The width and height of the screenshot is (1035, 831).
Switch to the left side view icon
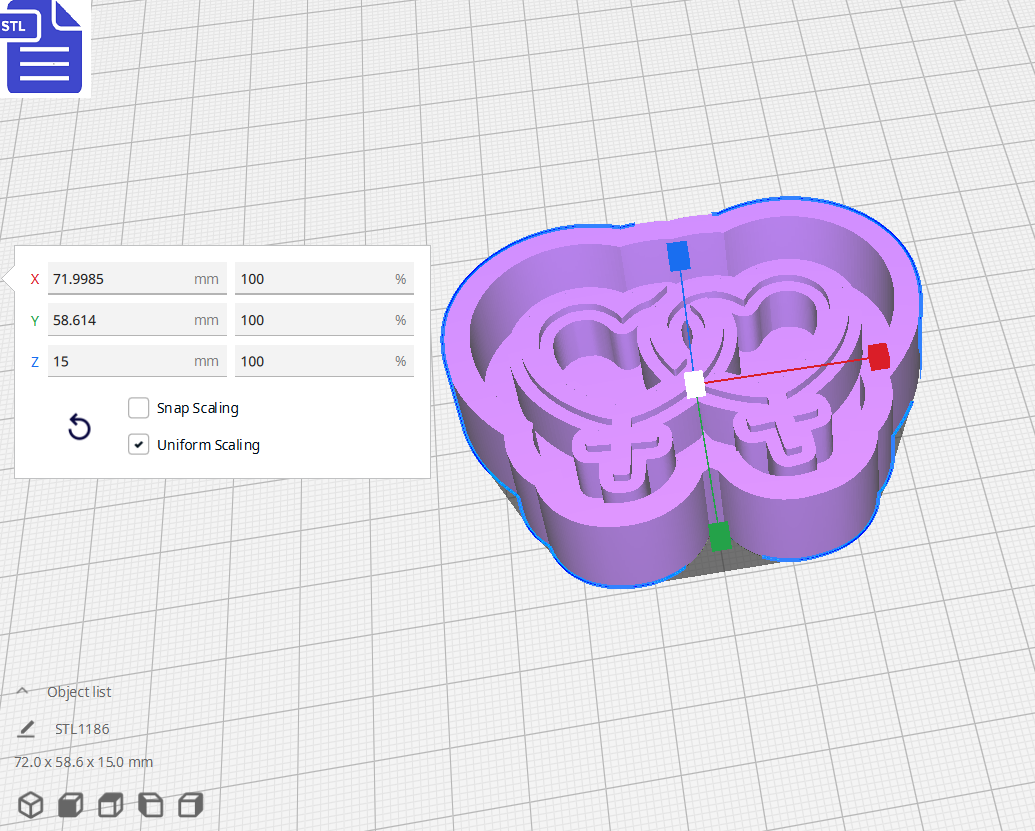150,805
